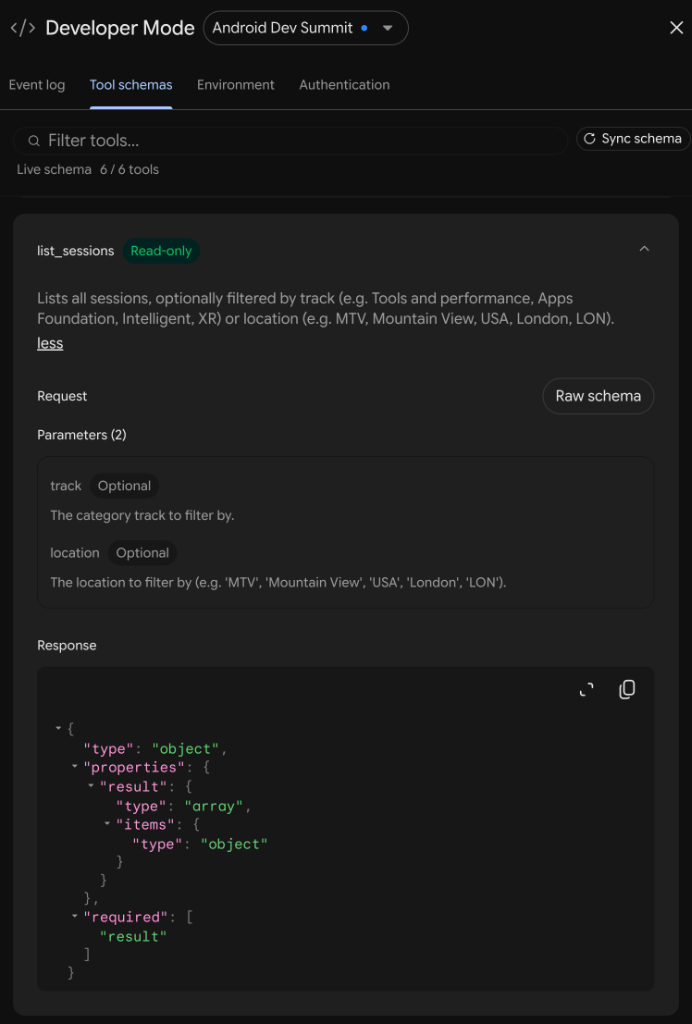Click the less link under description
The width and height of the screenshot is (692, 1024).
tap(50, 344)
